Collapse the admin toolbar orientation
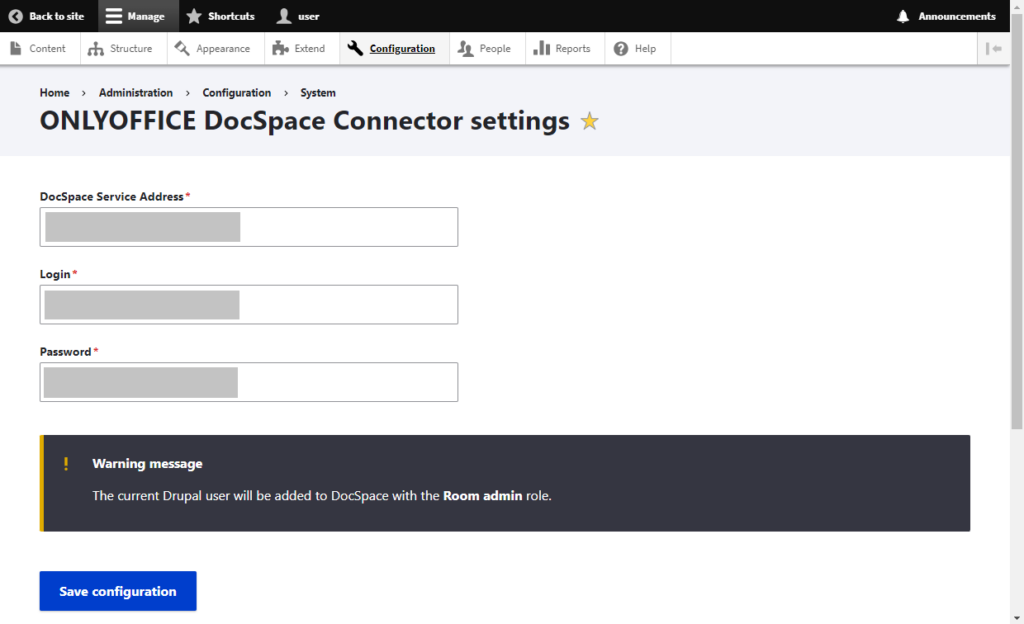The height and width of the screenshot is (624, 1024). pyautogui.click(x=994, y=48)
